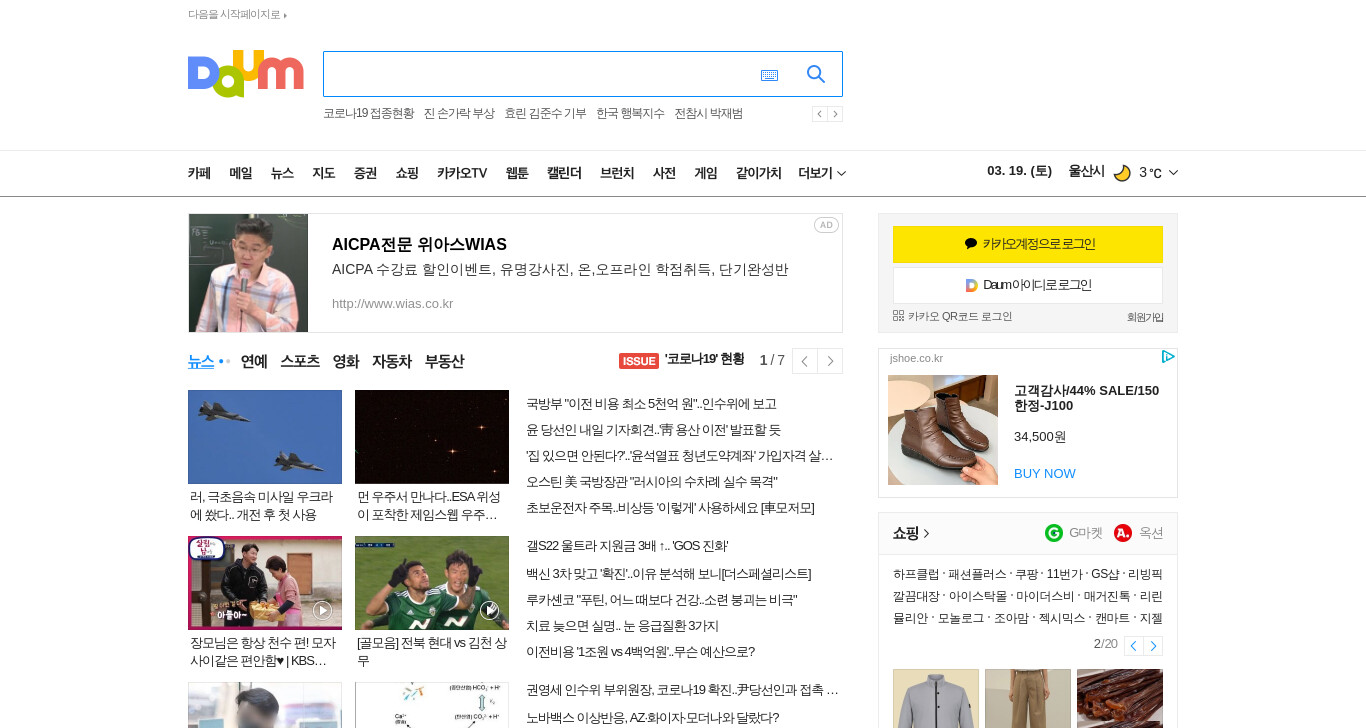Screen dimensions: 1366x728
Task: Open the 카페 menu item
Action: point(199,173)
